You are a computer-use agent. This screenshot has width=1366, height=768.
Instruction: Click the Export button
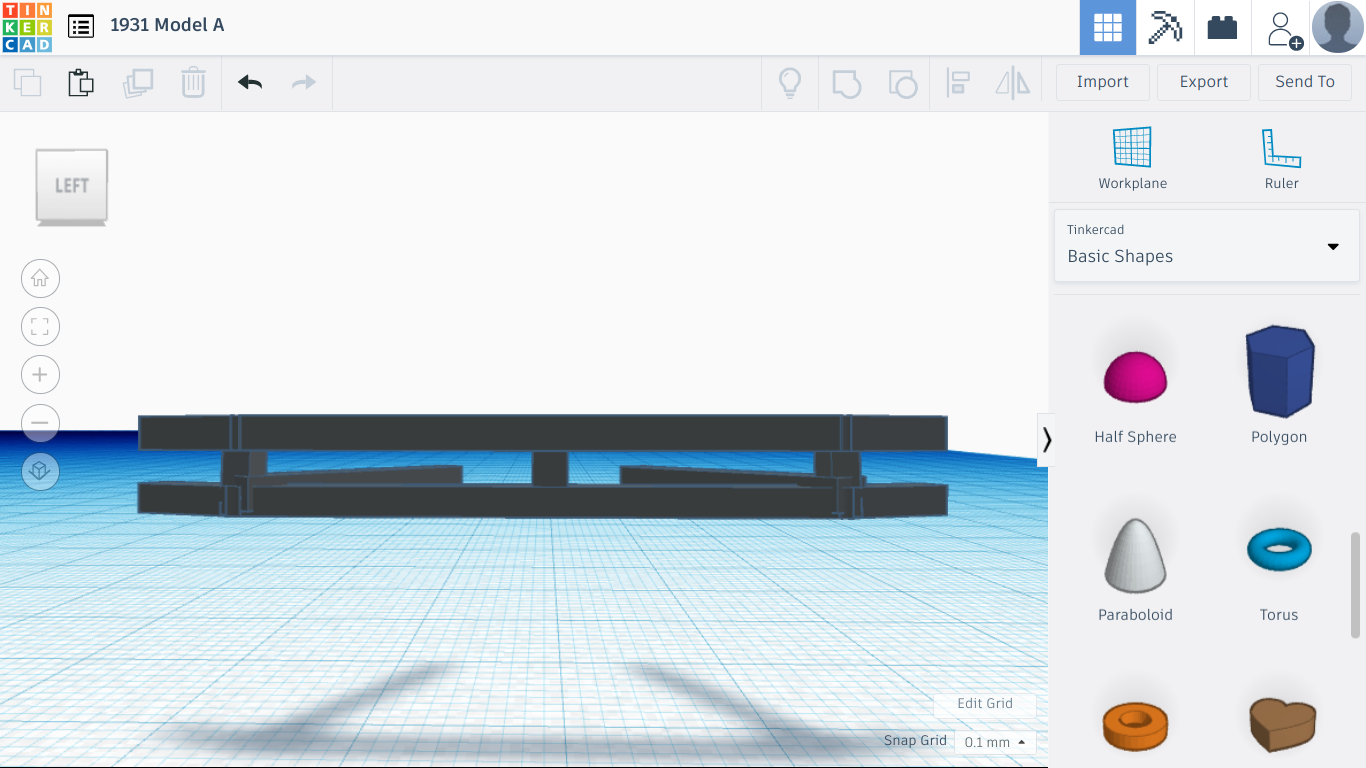click(1203, 82)
